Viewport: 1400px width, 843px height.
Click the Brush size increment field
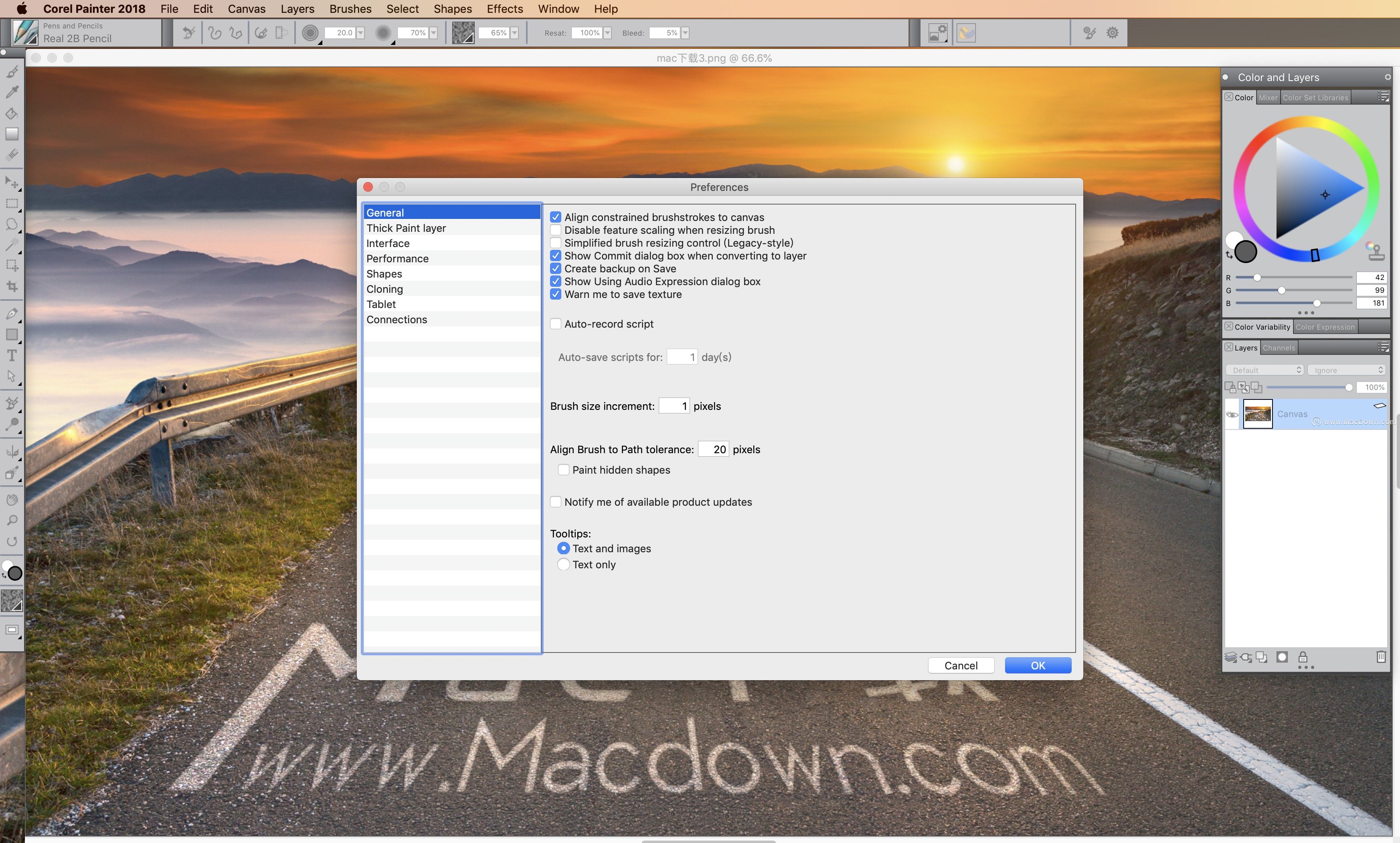[674, 406]
